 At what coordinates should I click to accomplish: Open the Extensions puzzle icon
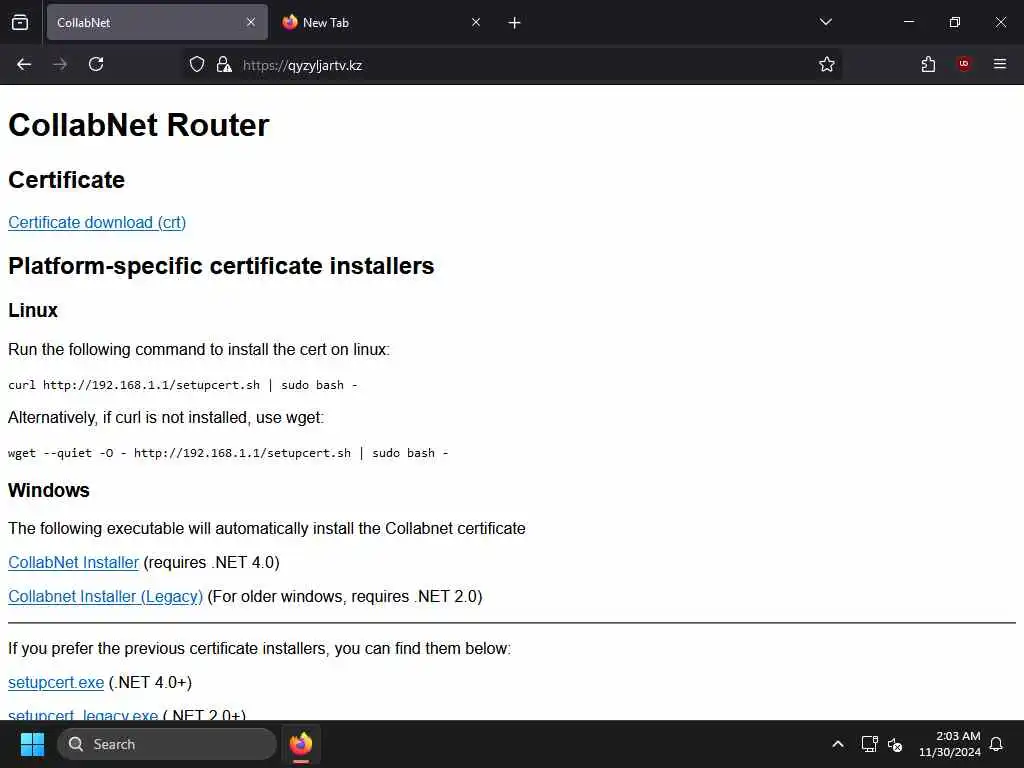click(x=929, y=64)
